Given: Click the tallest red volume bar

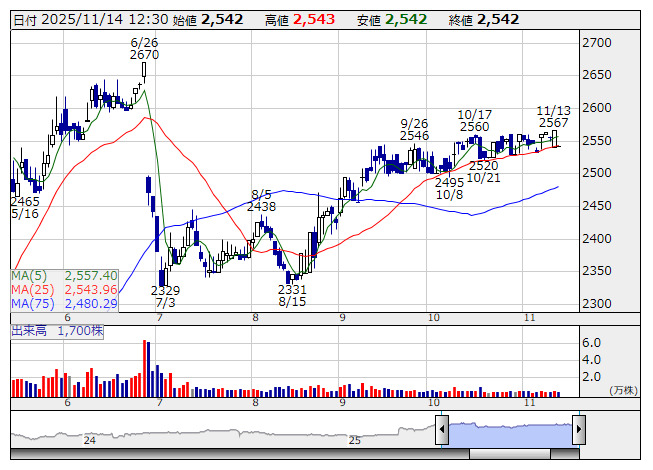Looking at the screenshot, I should click(145, 369).
